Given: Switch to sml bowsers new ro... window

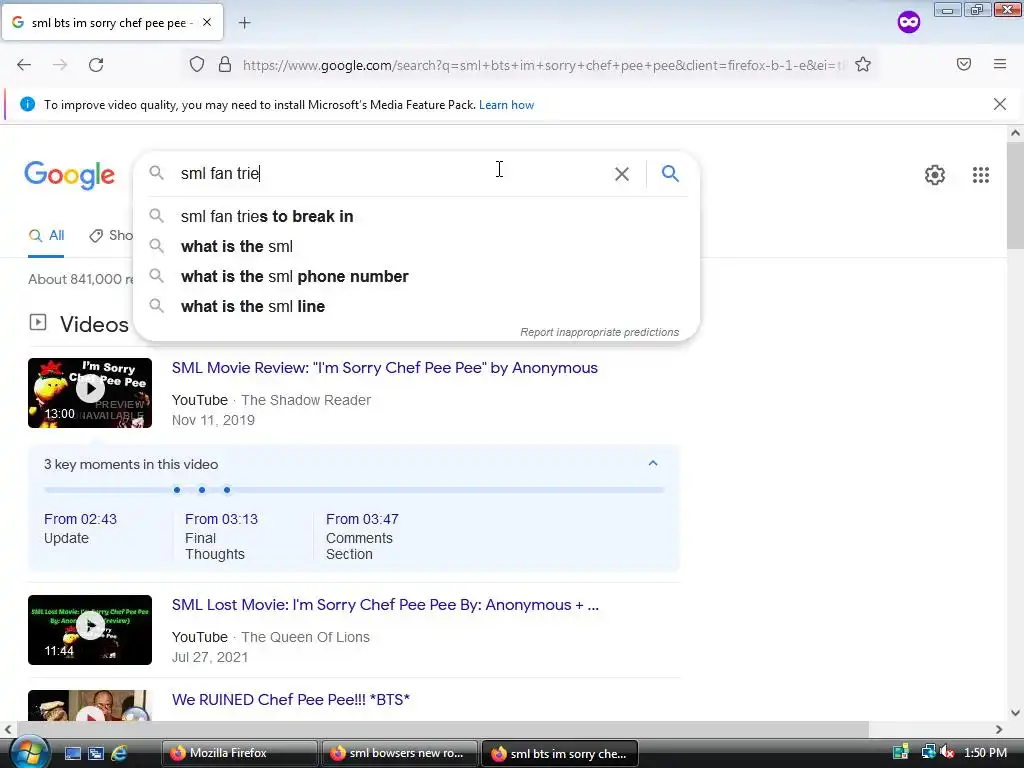Looking at the screenshot, I should (400, 753).
